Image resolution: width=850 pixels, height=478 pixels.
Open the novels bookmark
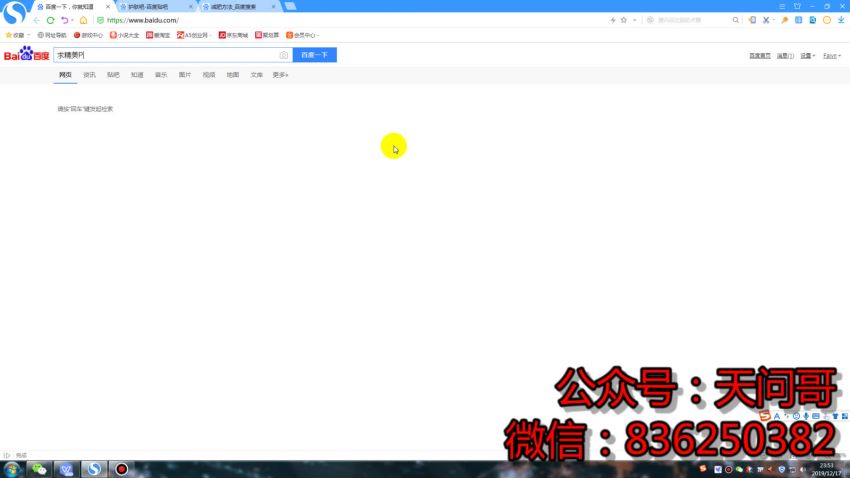tap(124, 35)
